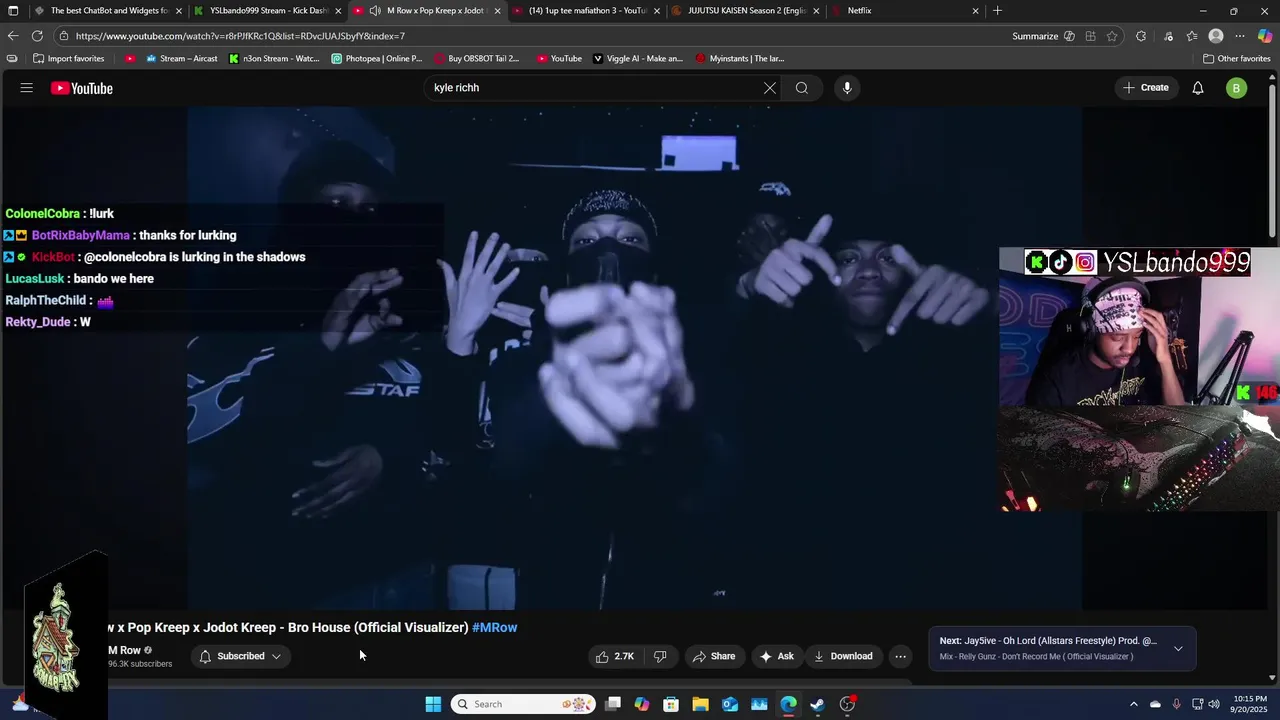Clear the search text with the X
Image resolution: width=1280 pixels, height=720 pixels.
[770, 88]
